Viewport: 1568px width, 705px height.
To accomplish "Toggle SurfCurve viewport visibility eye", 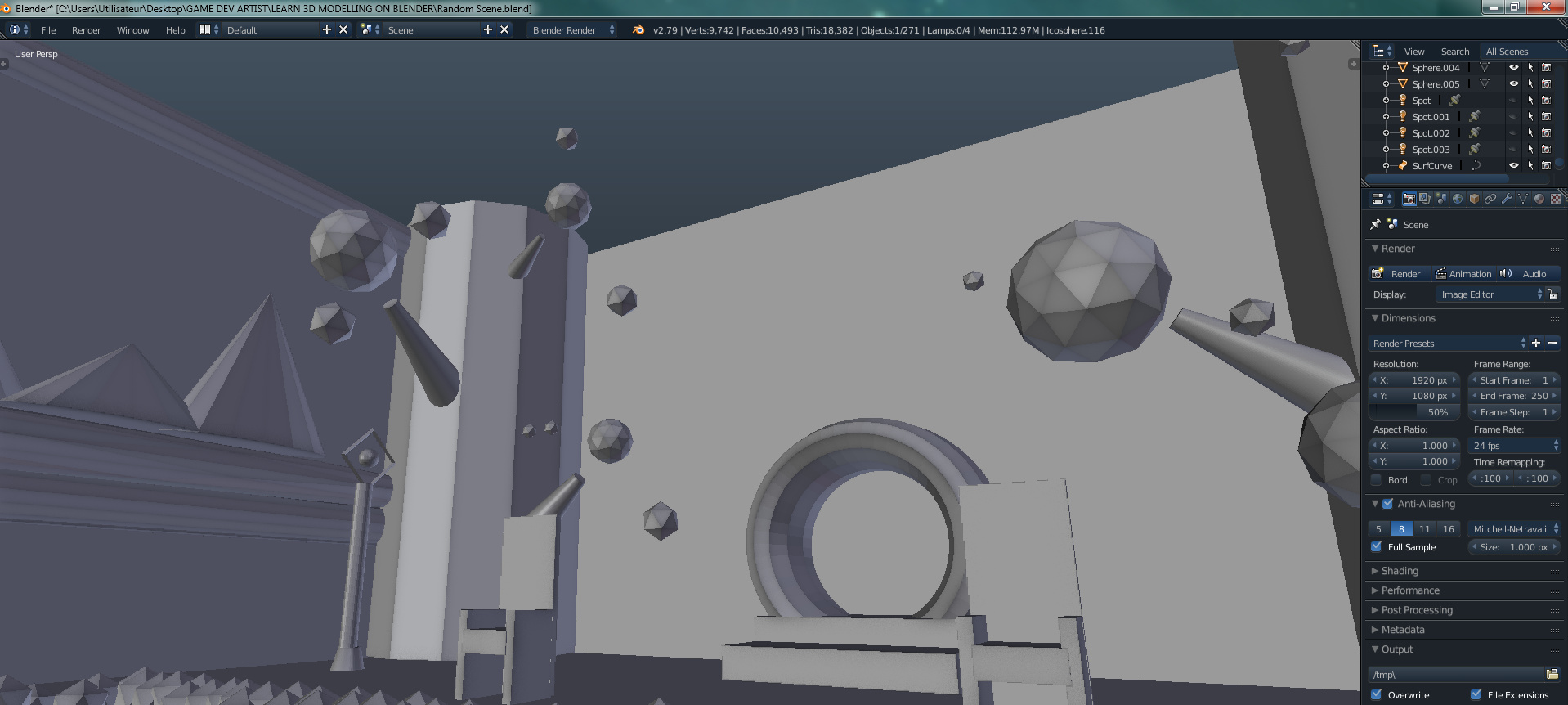I will tap(1513, 165).
